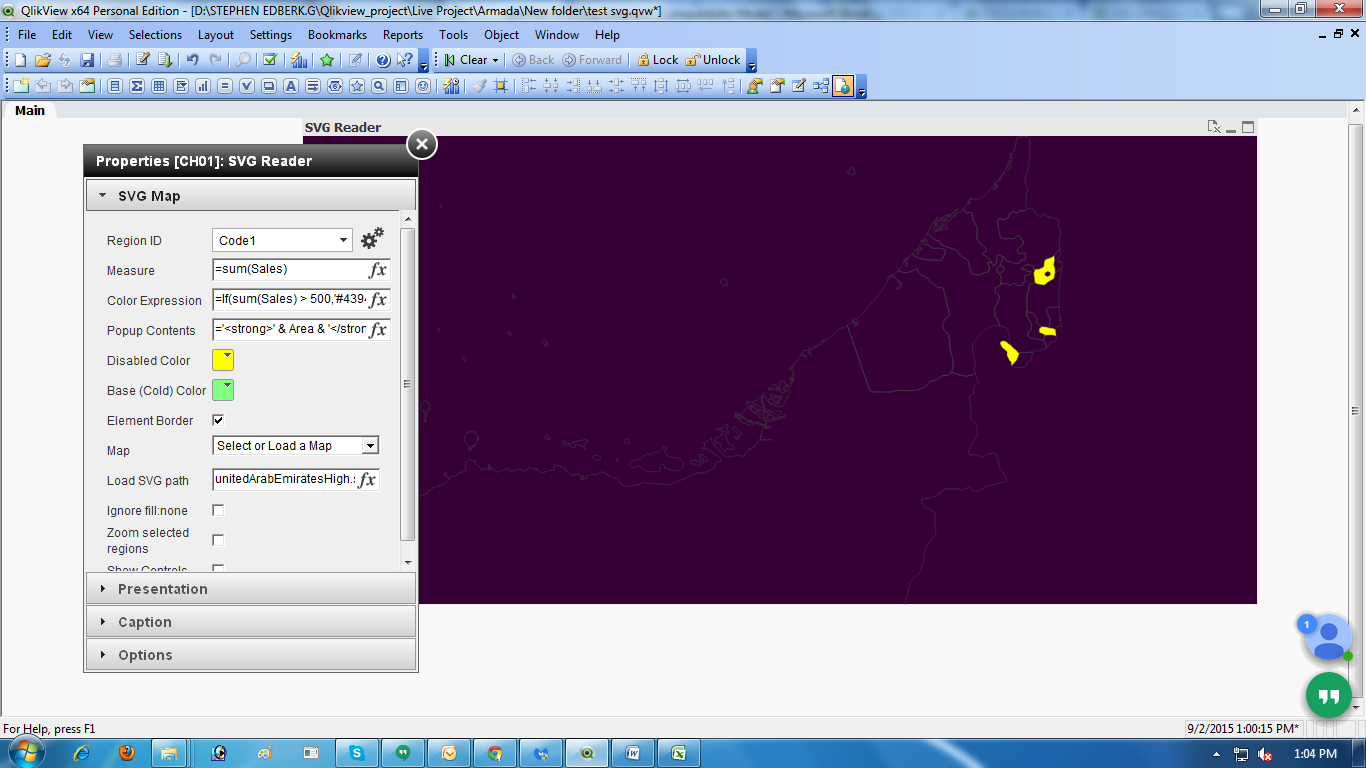Create a Text Object with the A icon
Screen dimensions: 1366x768
(x=291, y=86)
